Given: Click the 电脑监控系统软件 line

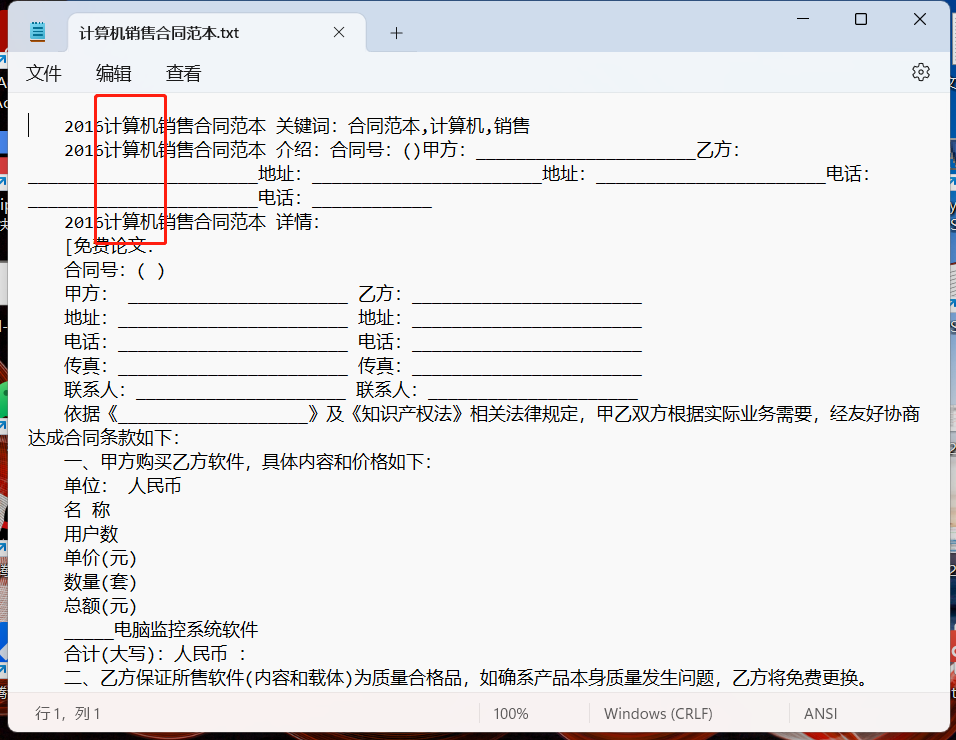Looking at the screenshot, I should (185, 629).
